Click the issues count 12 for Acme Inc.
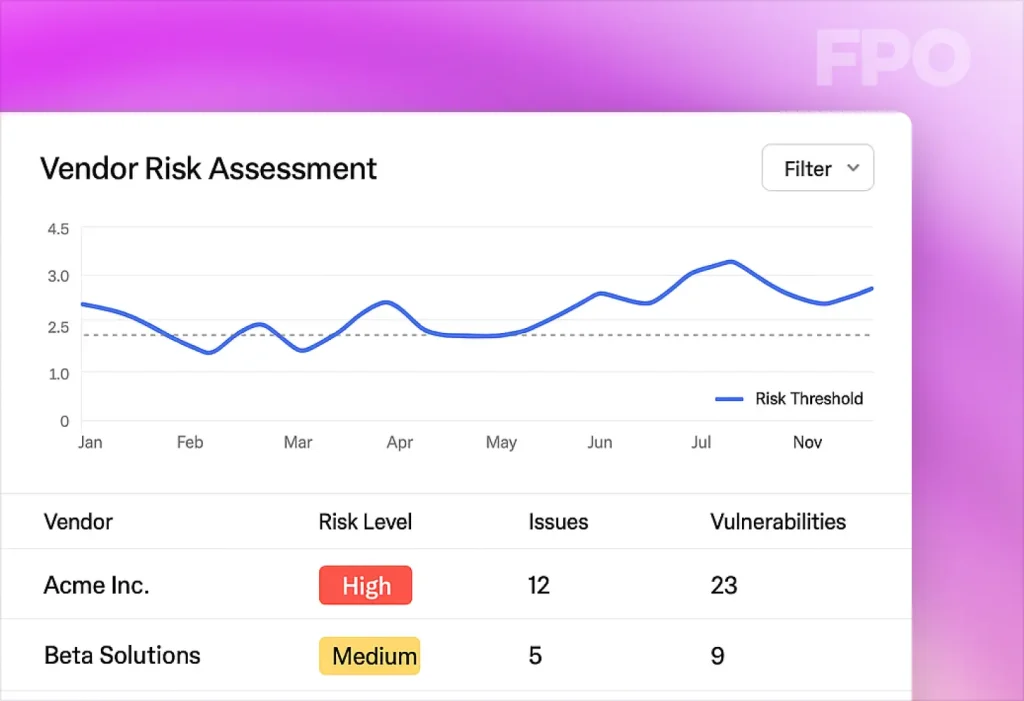Viewport: 1024px width, 701px height. point(539,586)
